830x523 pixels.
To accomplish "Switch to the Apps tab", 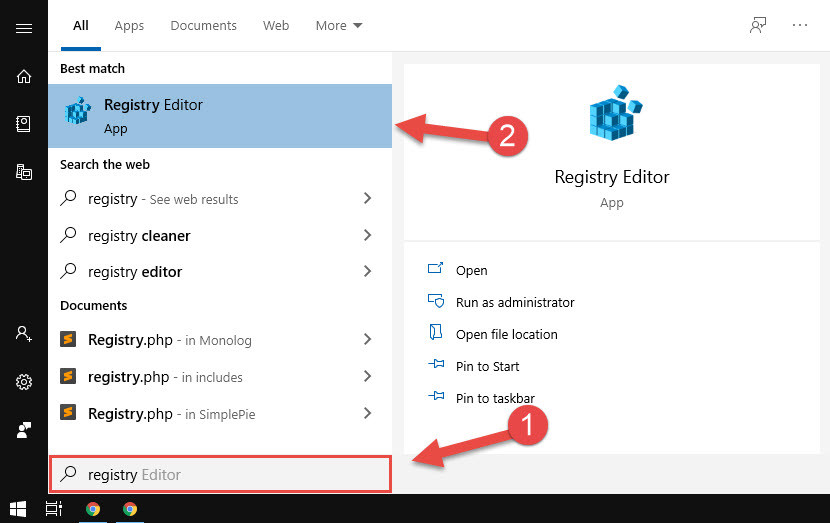I will point(129,25).
